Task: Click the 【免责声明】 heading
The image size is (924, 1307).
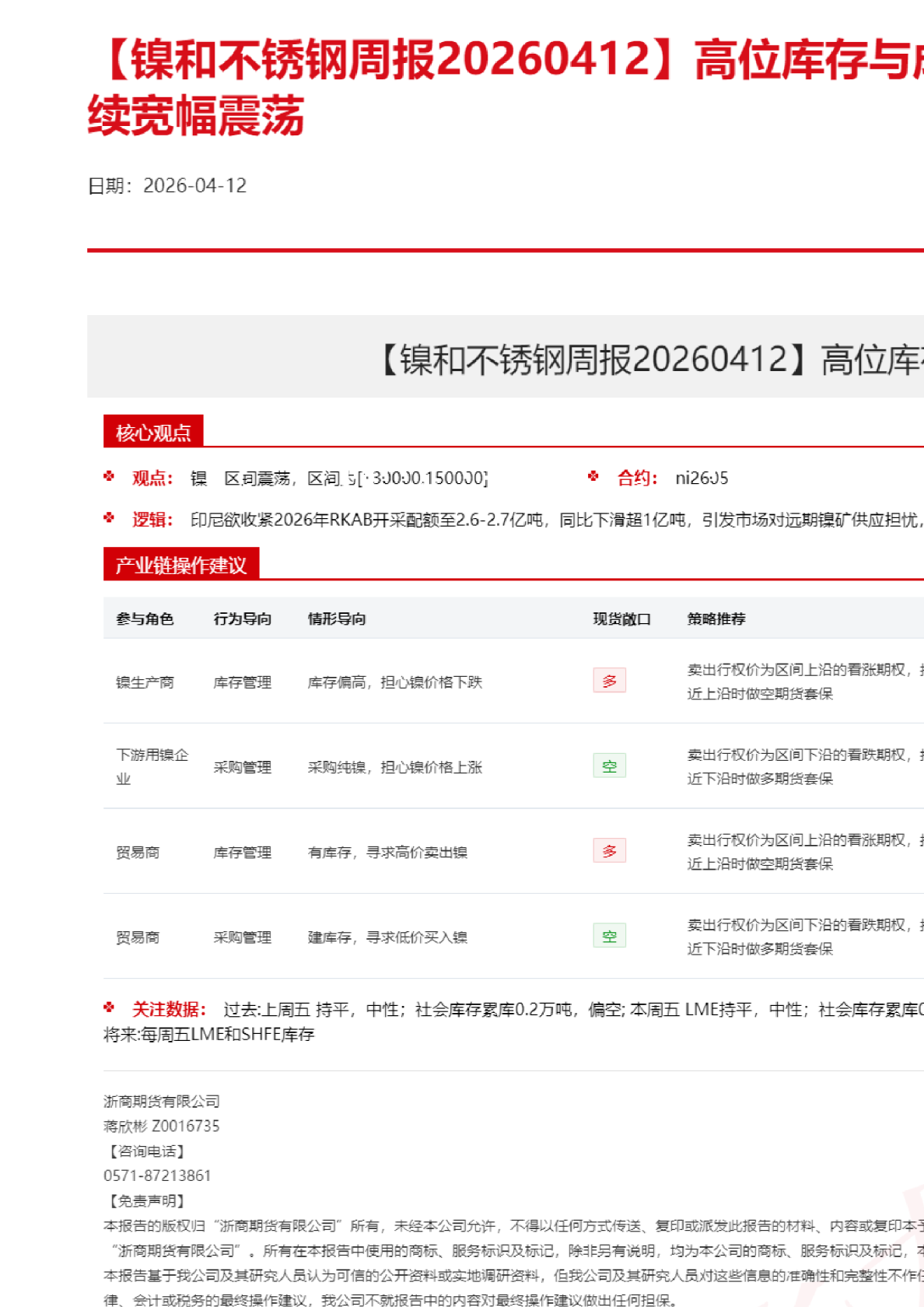Action: click(144, 1200)
